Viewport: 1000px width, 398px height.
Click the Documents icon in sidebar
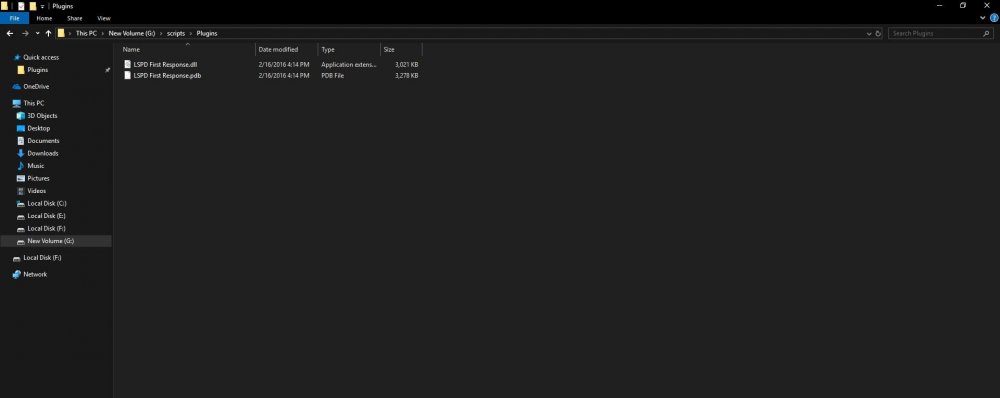click(x=21, y=141)
